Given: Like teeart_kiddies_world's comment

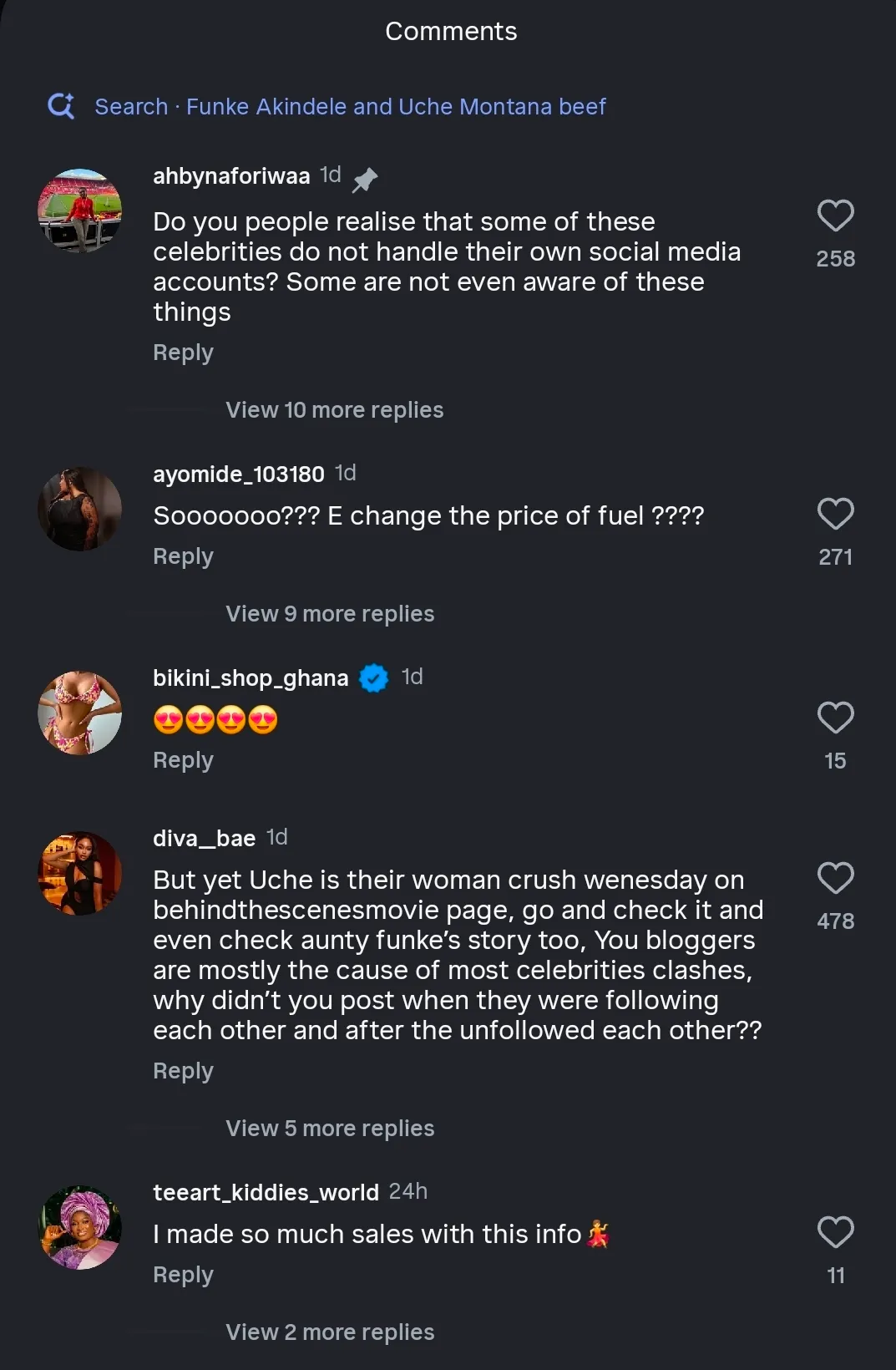Looking at the screenshot, I should [x=835, y=1232].
